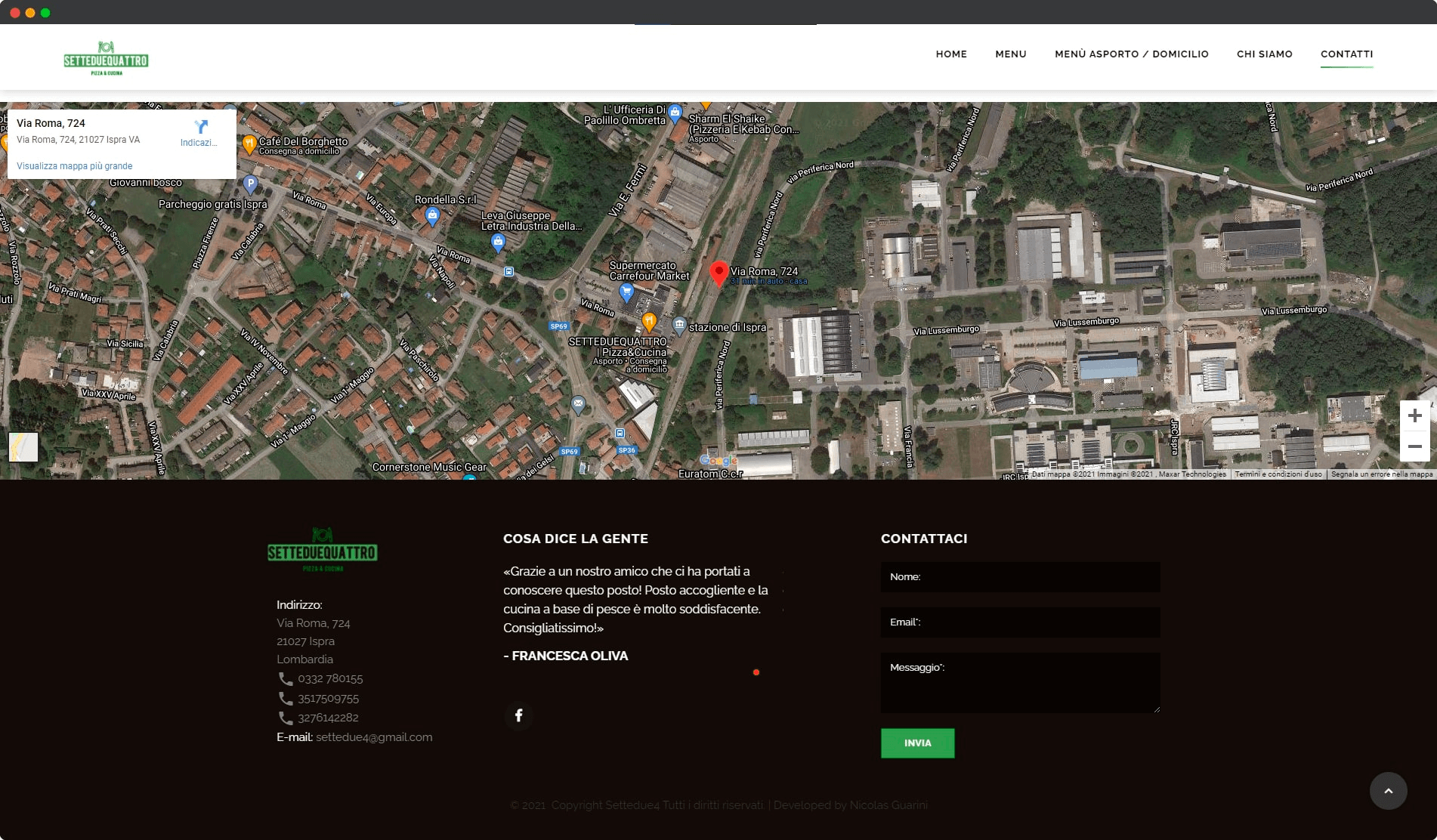Click the red Via Roma 724 map pin
The height and width of the screenshot is (840, 1437).
click(x=718, y=273)
